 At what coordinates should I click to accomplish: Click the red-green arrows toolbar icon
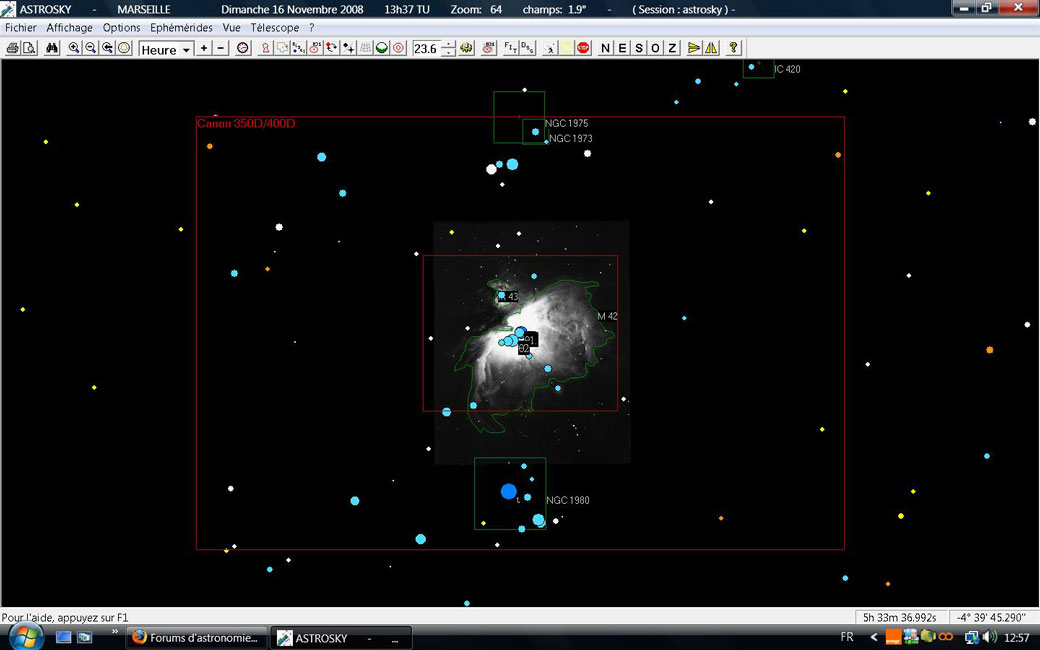[332, 48]
